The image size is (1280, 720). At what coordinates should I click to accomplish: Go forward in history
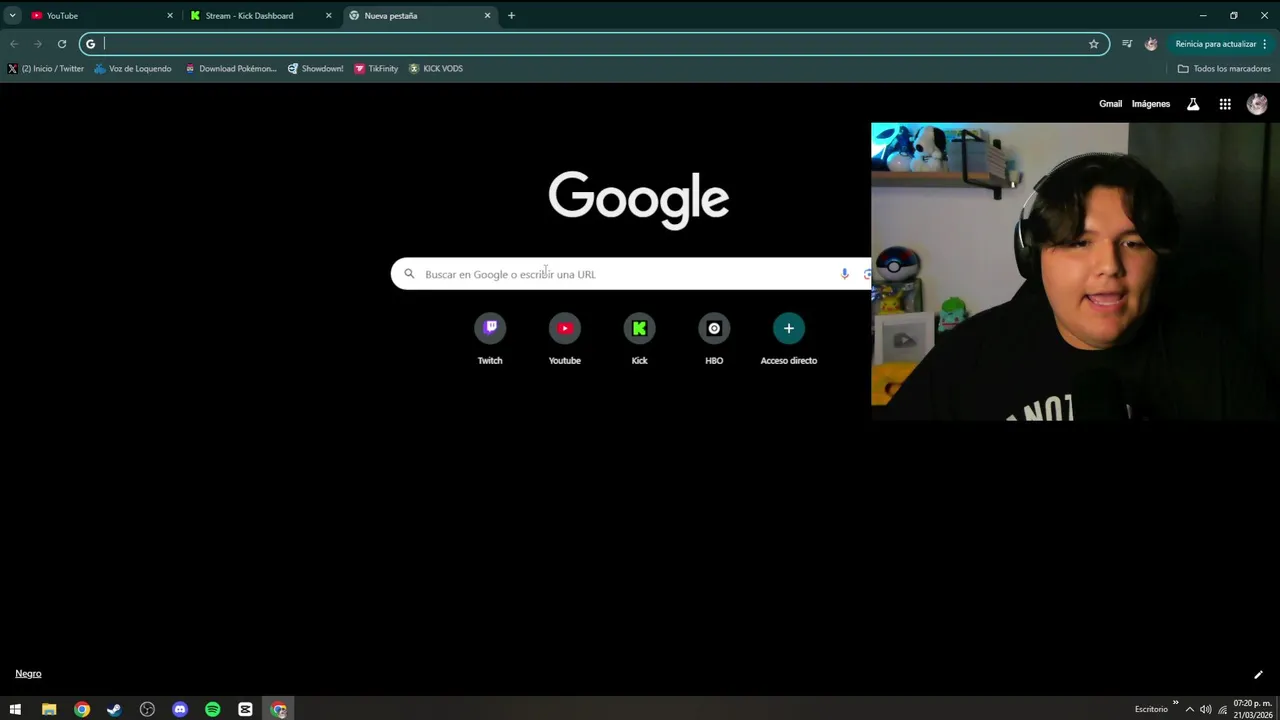38,44
